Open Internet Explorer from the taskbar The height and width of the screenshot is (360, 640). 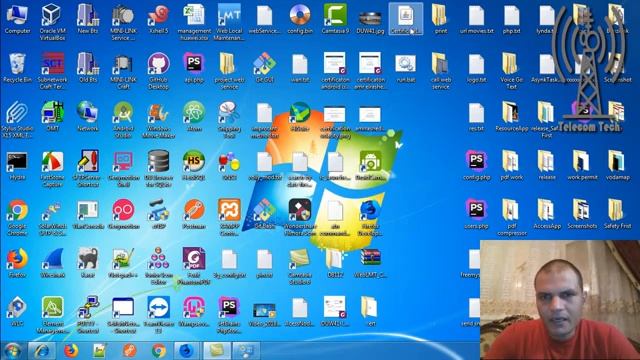click(x=42, y=351)
